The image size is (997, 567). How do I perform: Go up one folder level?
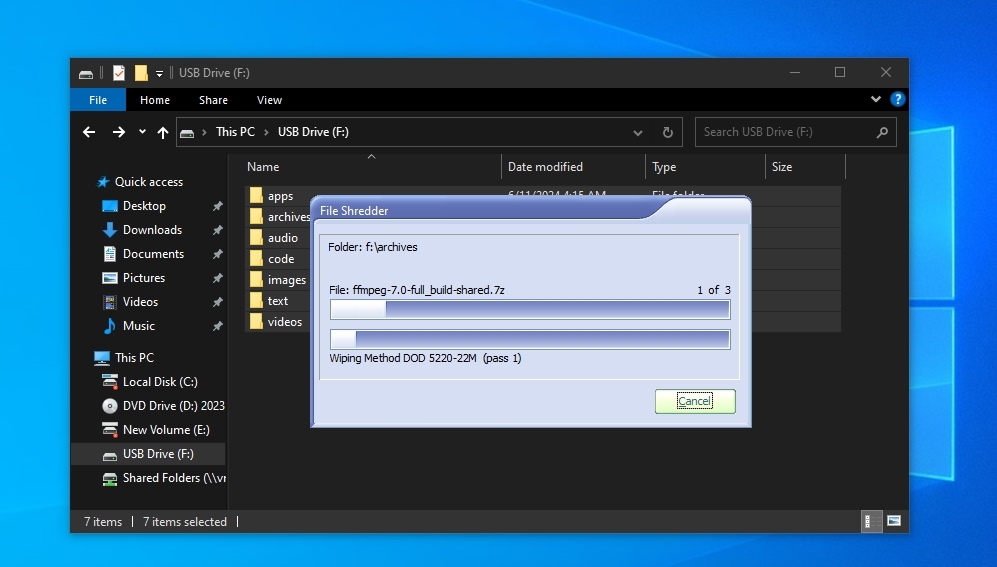(x=163, y=132)
